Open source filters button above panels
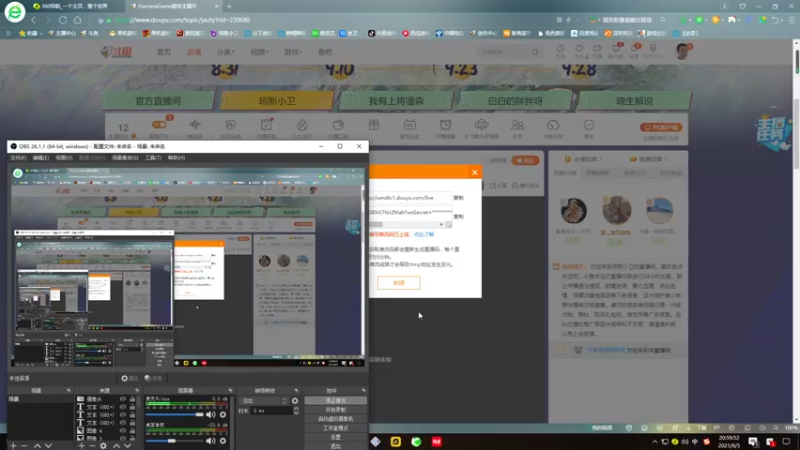Screen dimensions: 800x450 (153, 379)
